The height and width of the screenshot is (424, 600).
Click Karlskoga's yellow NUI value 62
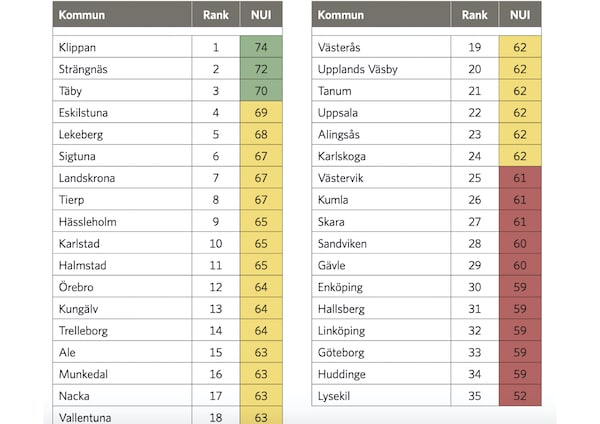point(520,156)
